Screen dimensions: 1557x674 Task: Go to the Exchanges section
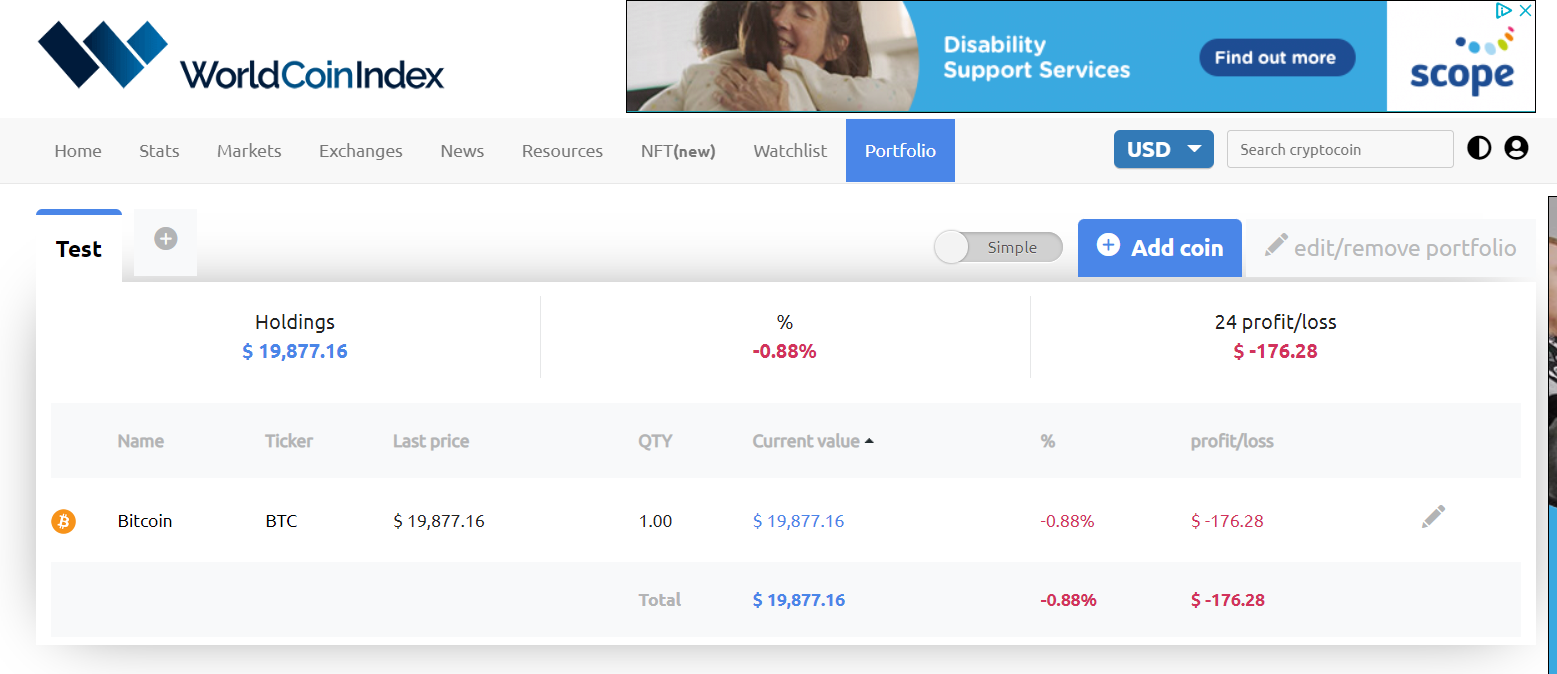(360, 150)
